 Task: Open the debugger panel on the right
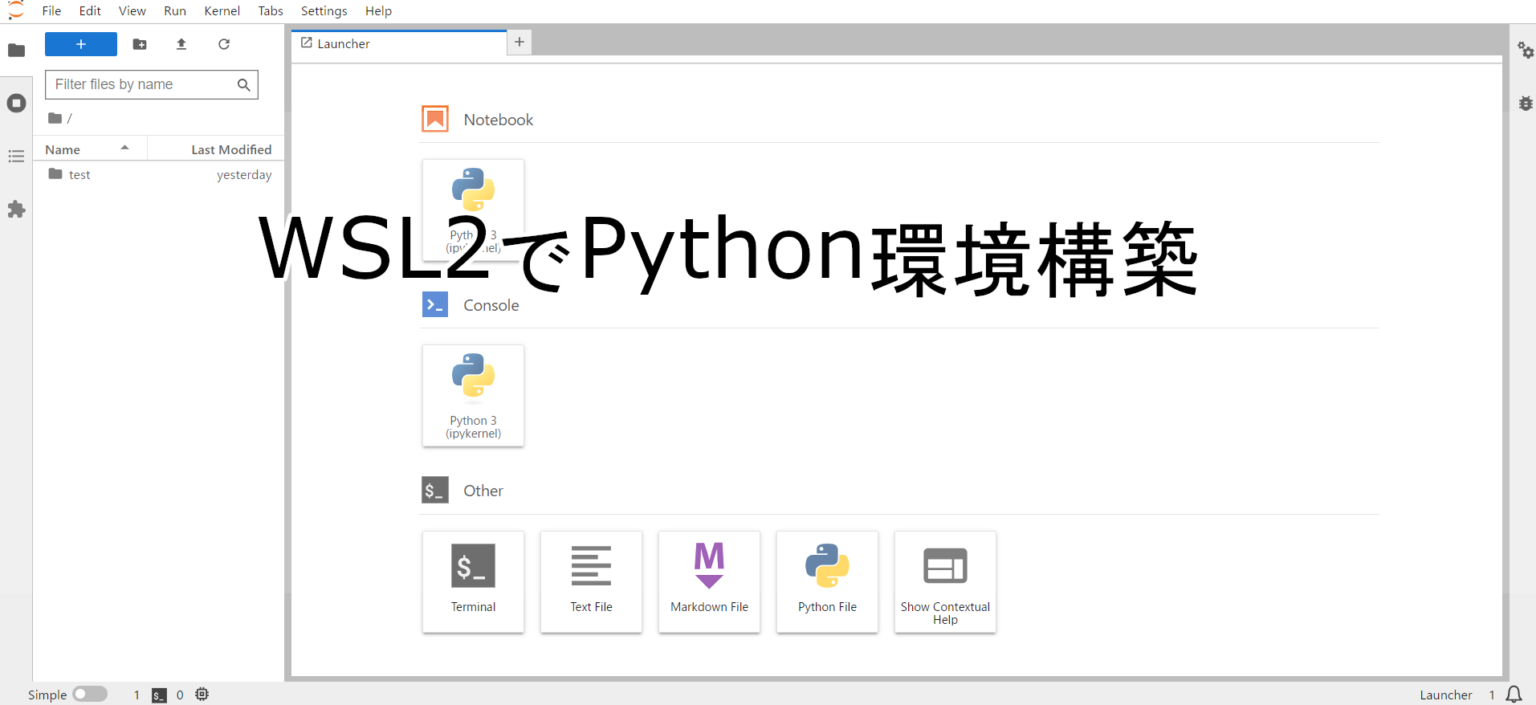click(x=1524, y=103)
